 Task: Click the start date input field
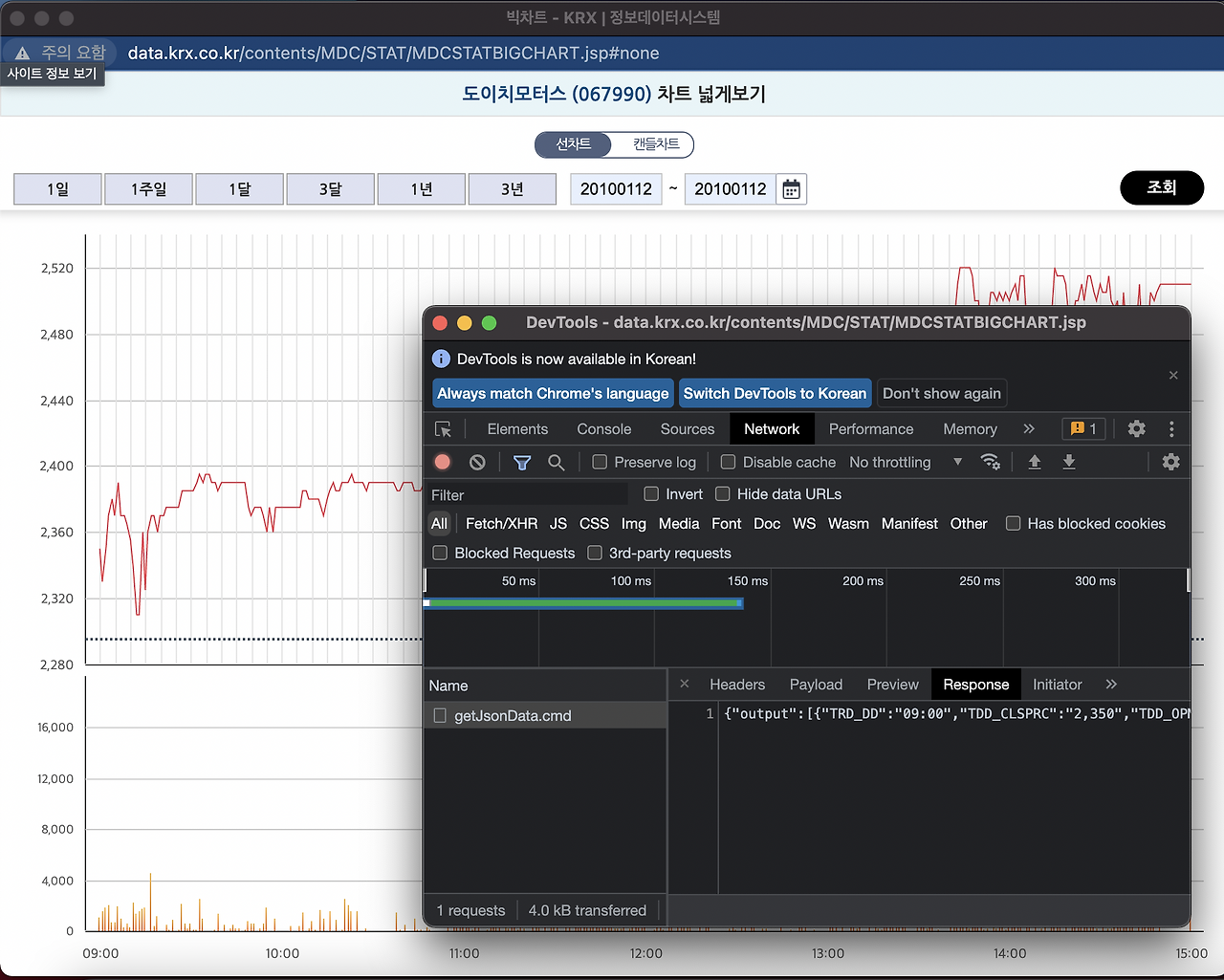[616, 189]
